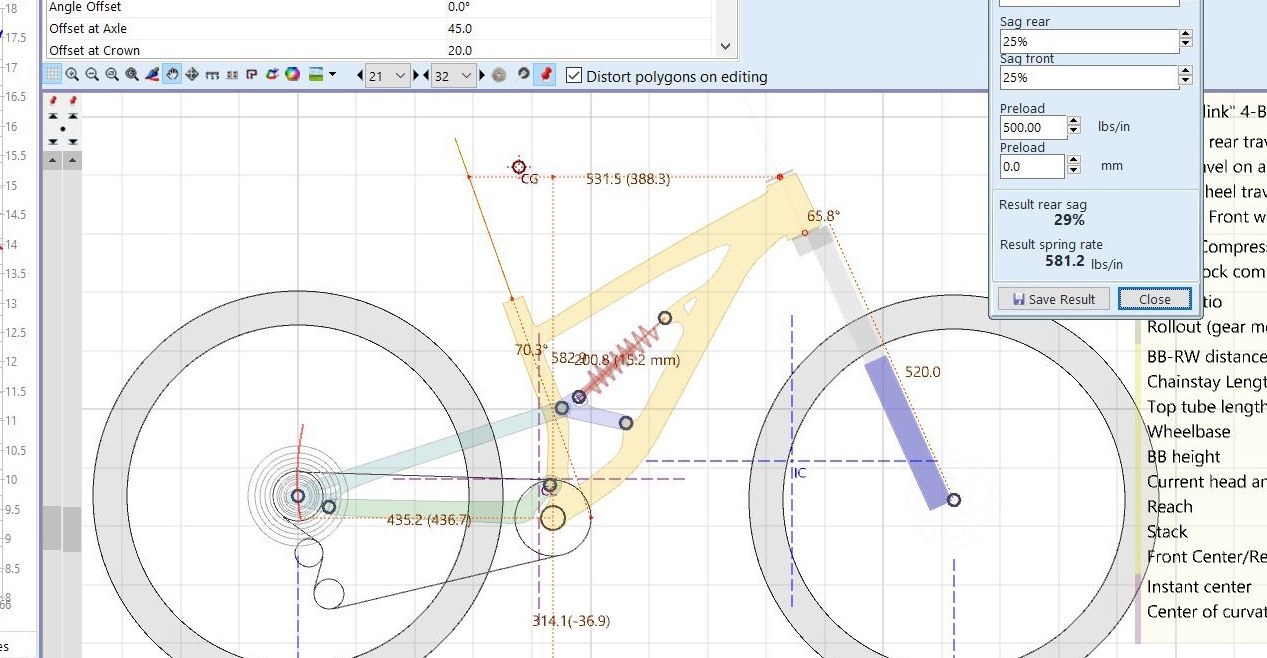The image size is (1267, 658).
Task: Click right arrow after the 32 combo box
Action: tap(482, 76)
